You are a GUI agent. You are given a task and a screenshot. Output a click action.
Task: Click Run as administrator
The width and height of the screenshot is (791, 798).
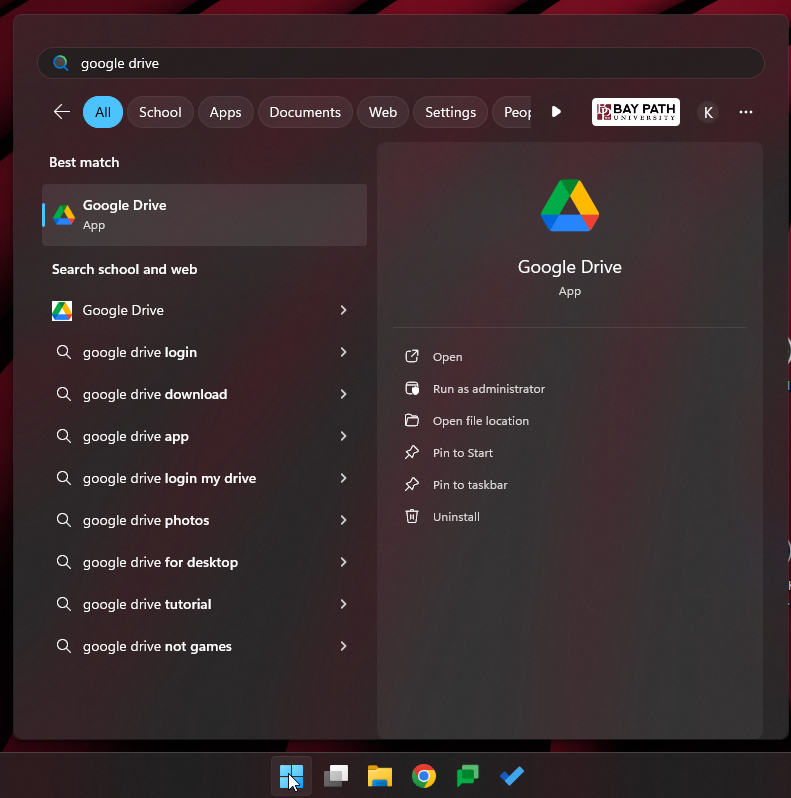point(488,389)
